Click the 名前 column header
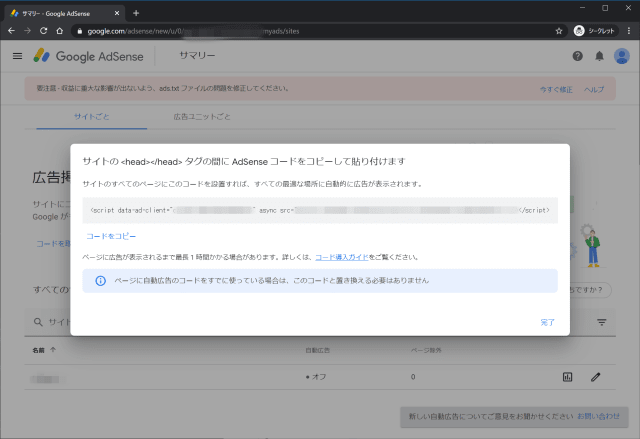Viewport: 640px width, 439px height. click(38, 350)
